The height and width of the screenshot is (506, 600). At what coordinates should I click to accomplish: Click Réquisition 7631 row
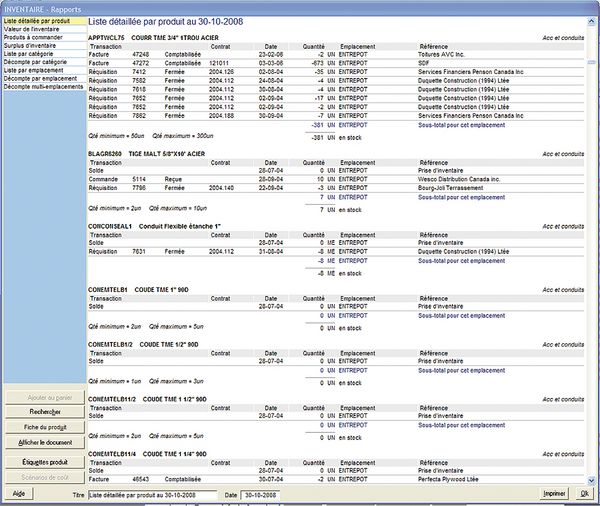pos(336,252)
